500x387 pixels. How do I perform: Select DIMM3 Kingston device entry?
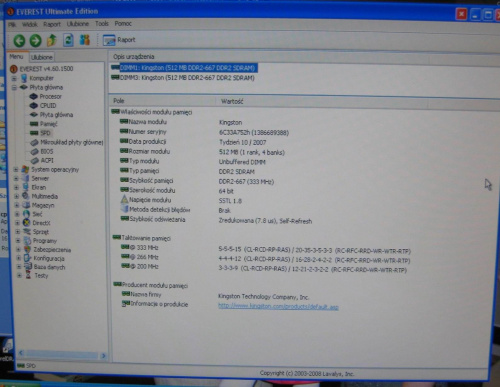[187, 78]
